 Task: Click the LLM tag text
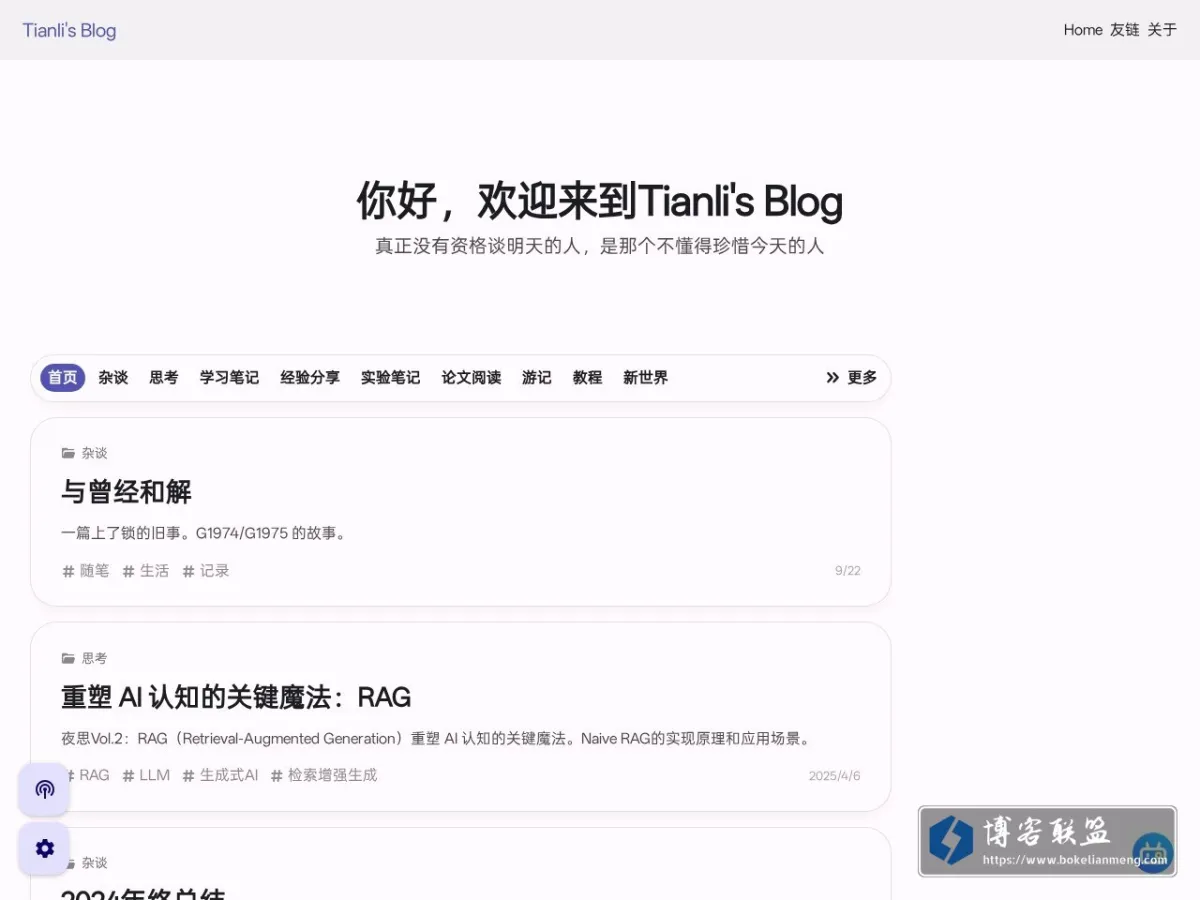coord(155,775)
